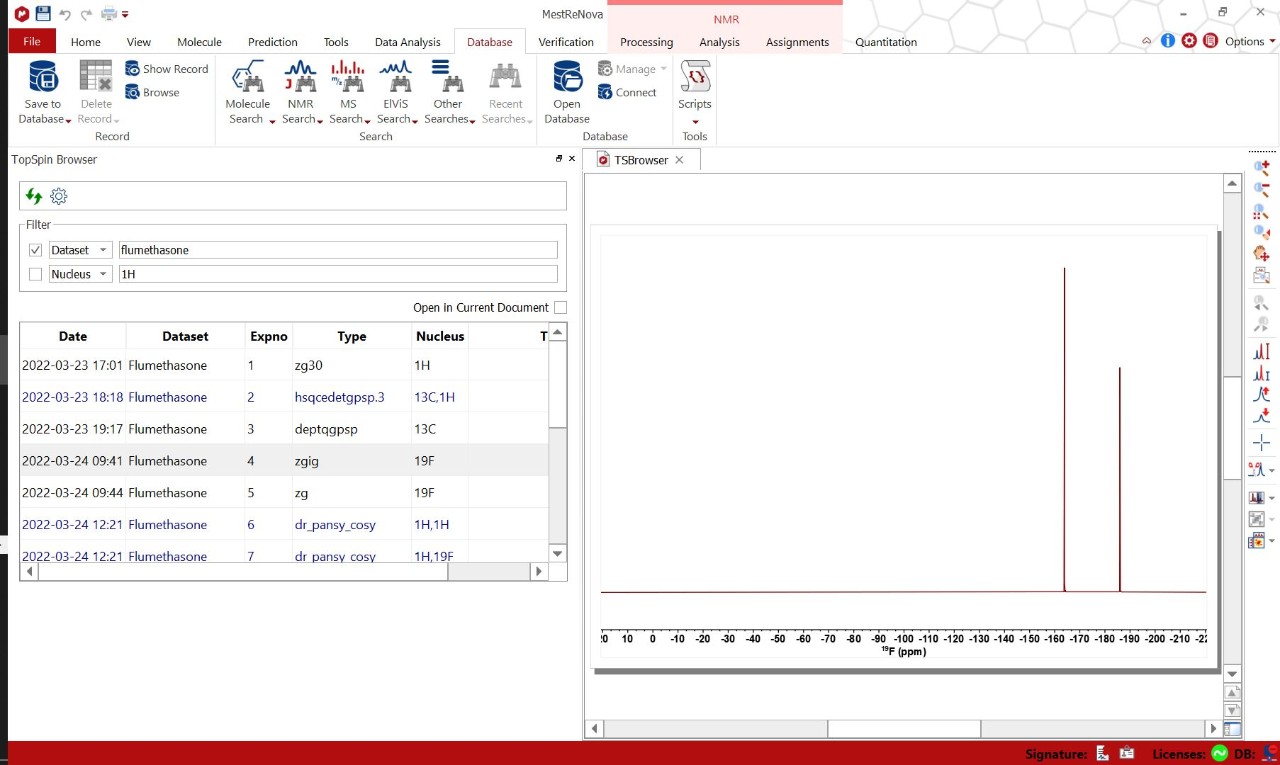Click the Expno column header

pos(269,336)
